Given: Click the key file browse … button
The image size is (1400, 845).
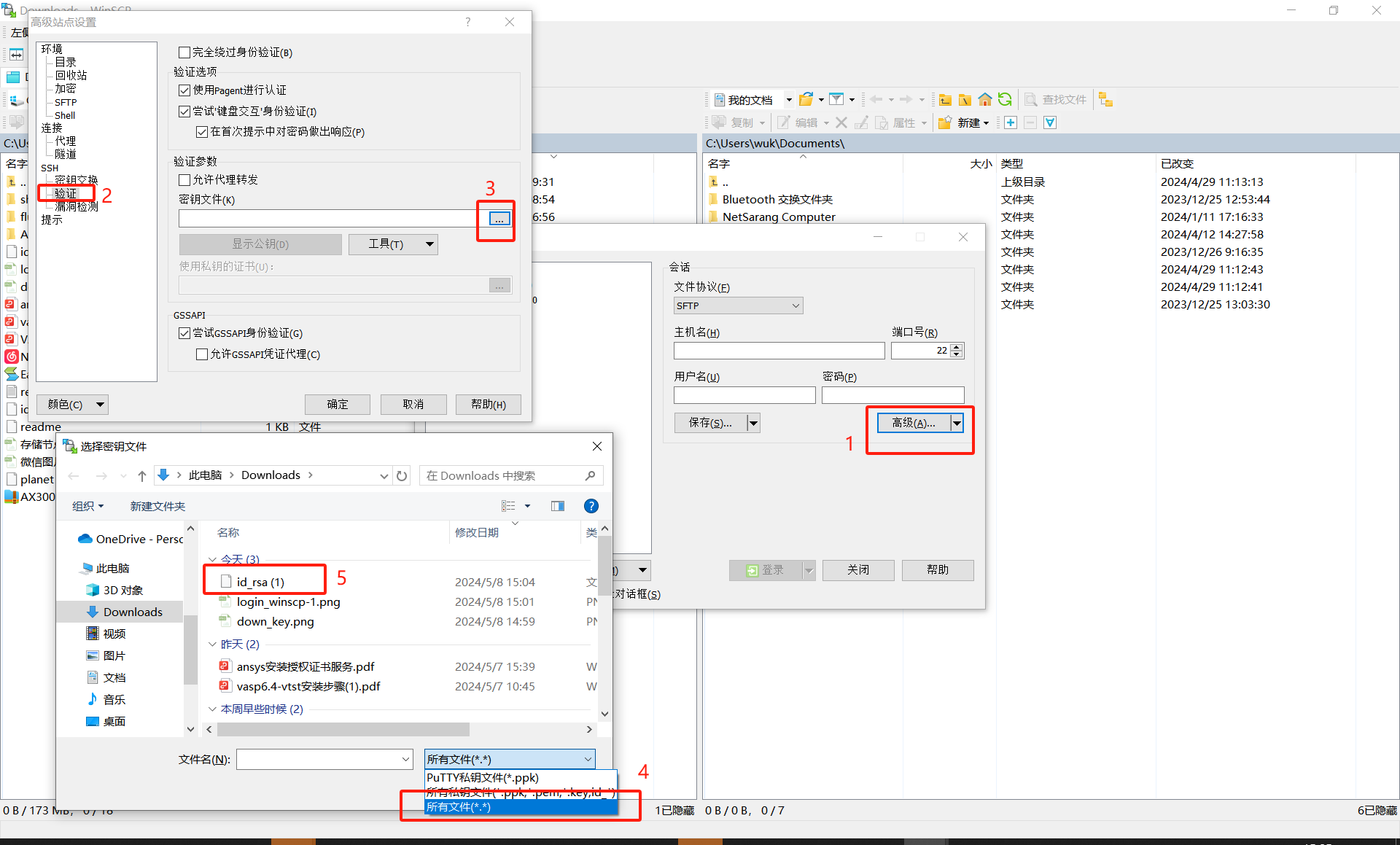Looking at the screenshot, I should 499,219.
